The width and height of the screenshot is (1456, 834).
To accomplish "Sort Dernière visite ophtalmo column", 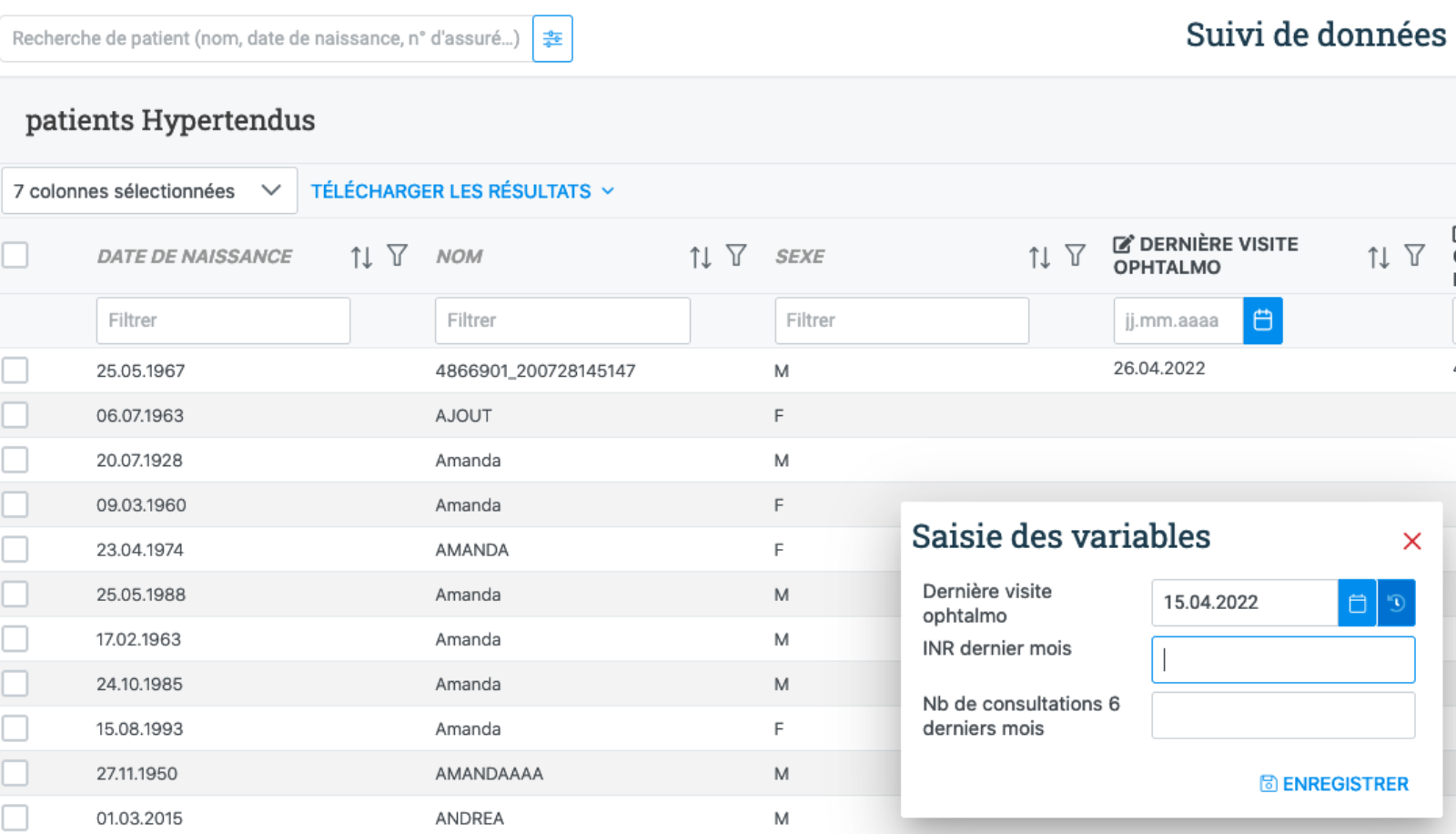I will (x=1379, y=257).
